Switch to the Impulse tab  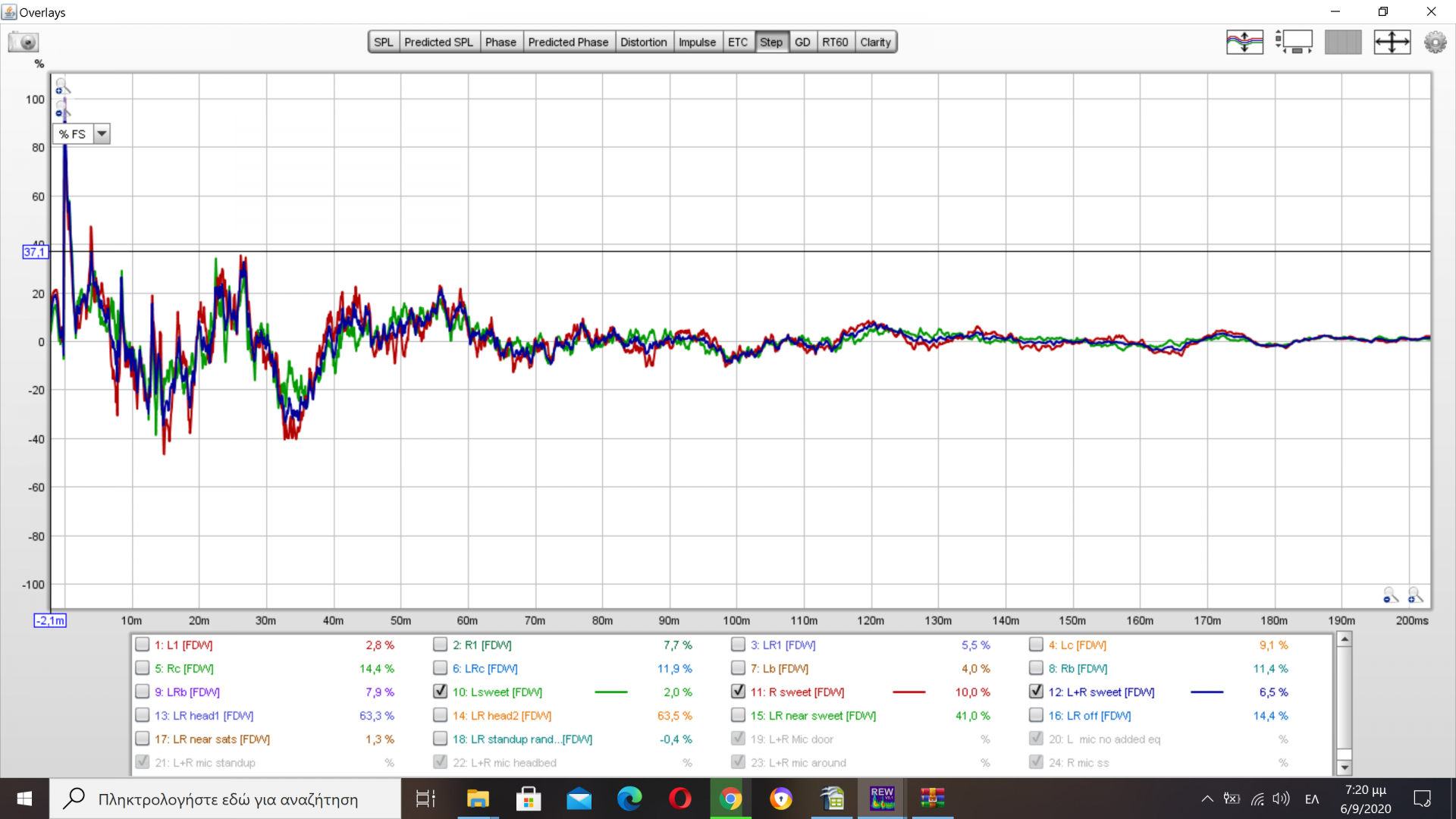(696, 42)
